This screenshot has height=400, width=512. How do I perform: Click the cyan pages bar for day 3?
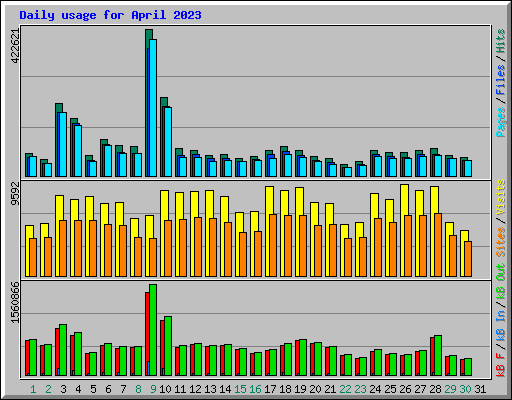tap(63, 144)
